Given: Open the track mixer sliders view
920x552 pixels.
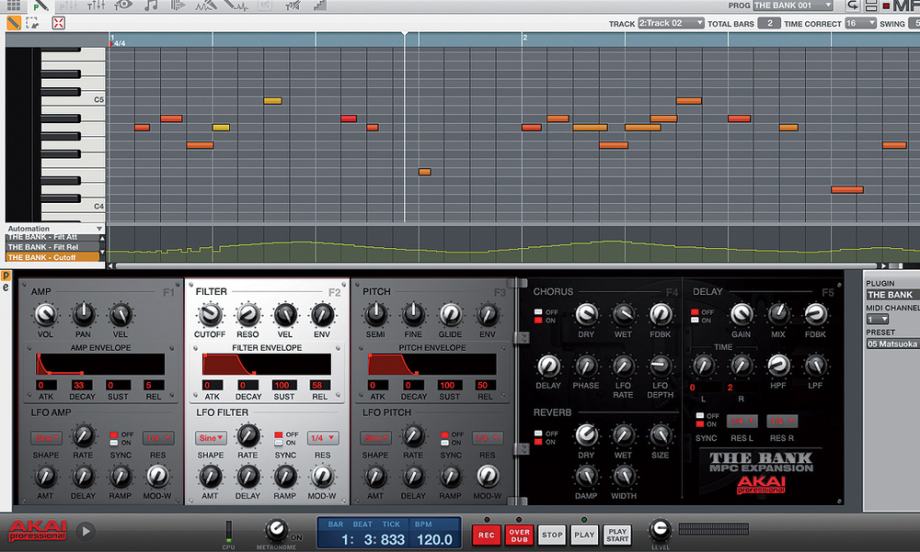Looking at the screenshot, I should 97,6.
